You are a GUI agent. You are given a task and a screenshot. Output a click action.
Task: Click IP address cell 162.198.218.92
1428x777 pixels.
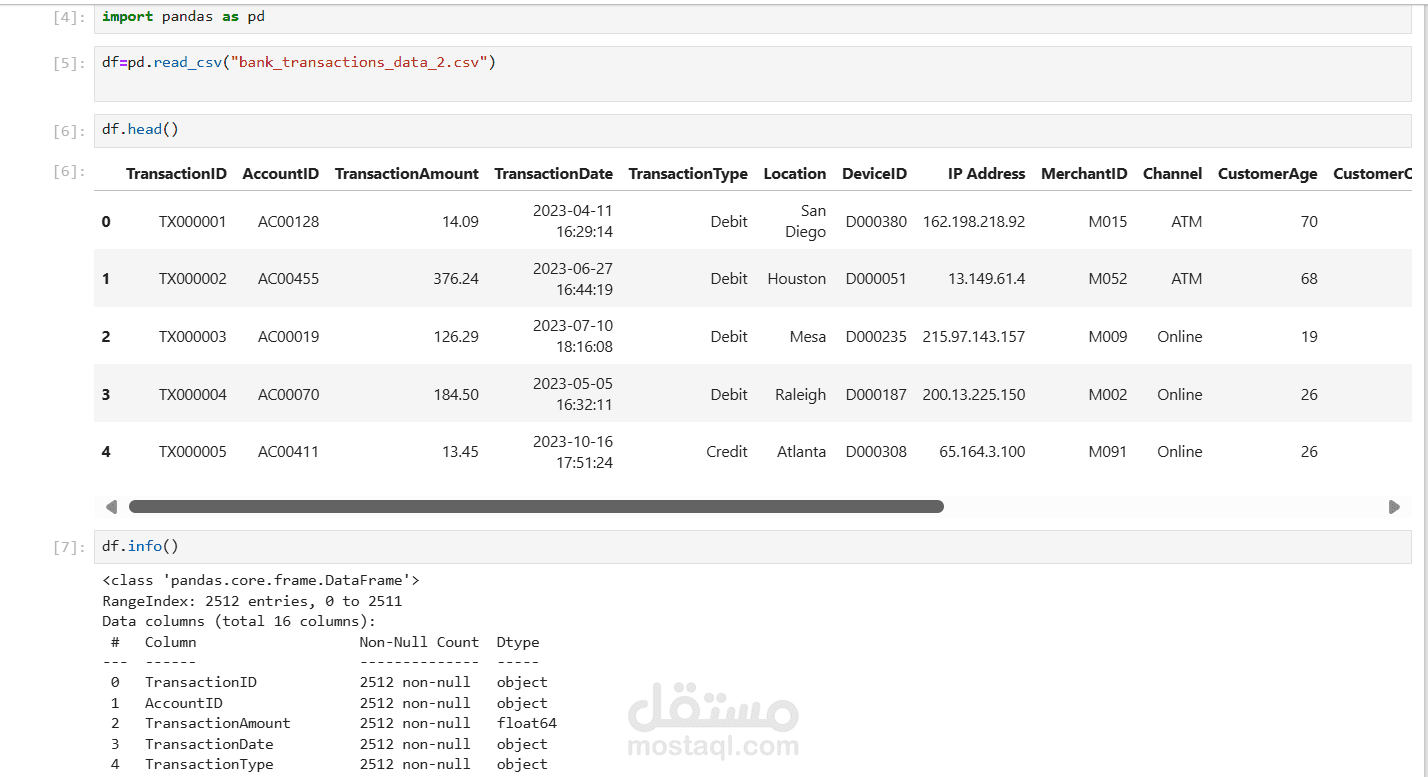tap(974, 222)
